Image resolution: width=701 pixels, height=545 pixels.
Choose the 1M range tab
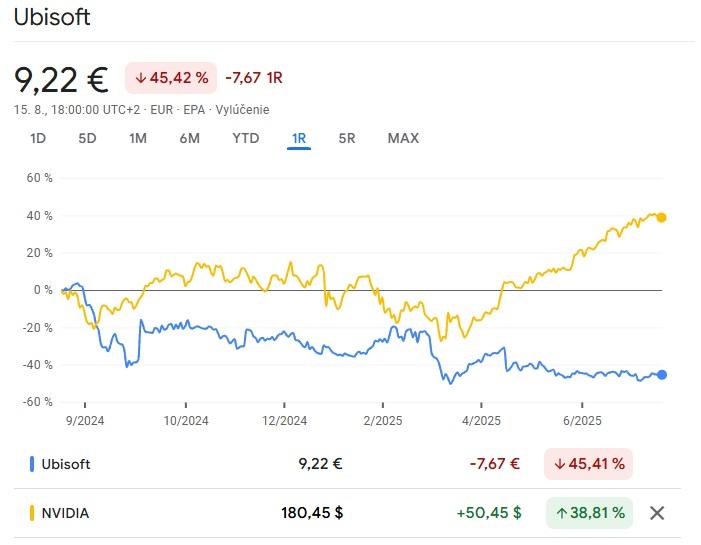click(138, 138)
